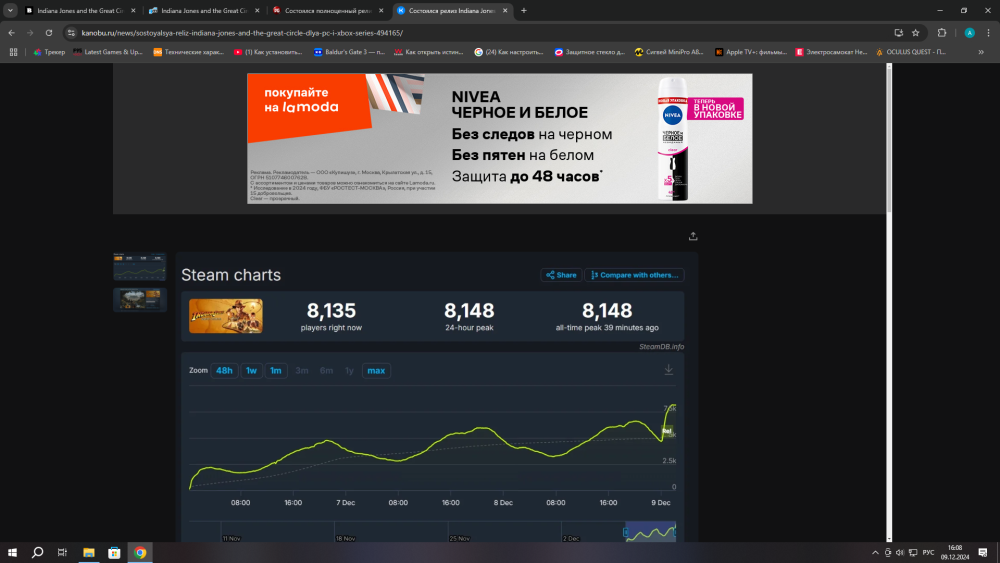The height and width of the screenshot is (563, 1000).
Task: Click the share icon above the chart image
Action: 693,237
